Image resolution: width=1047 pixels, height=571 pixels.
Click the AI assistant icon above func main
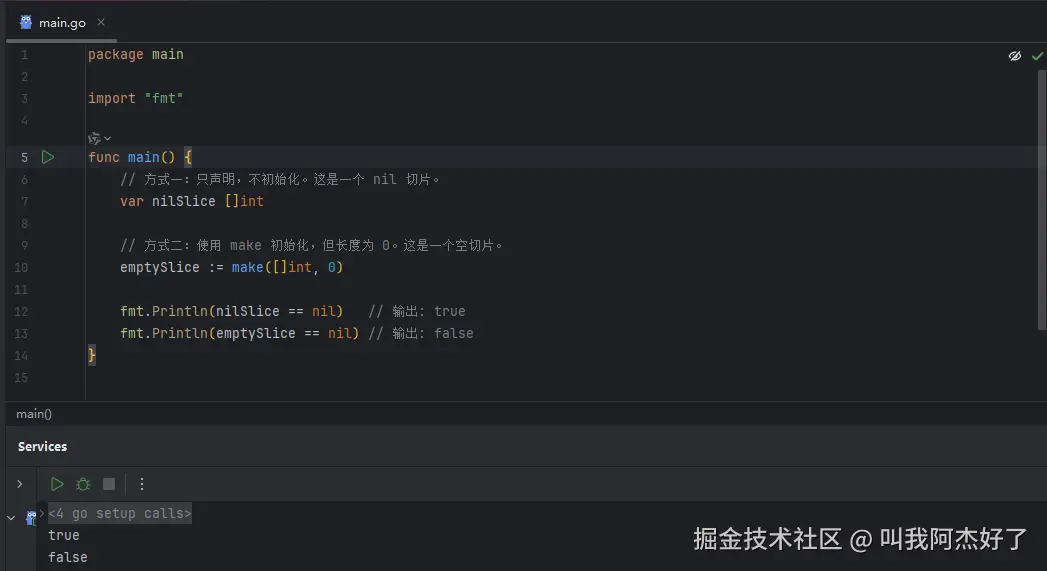(x=94, y=138)
